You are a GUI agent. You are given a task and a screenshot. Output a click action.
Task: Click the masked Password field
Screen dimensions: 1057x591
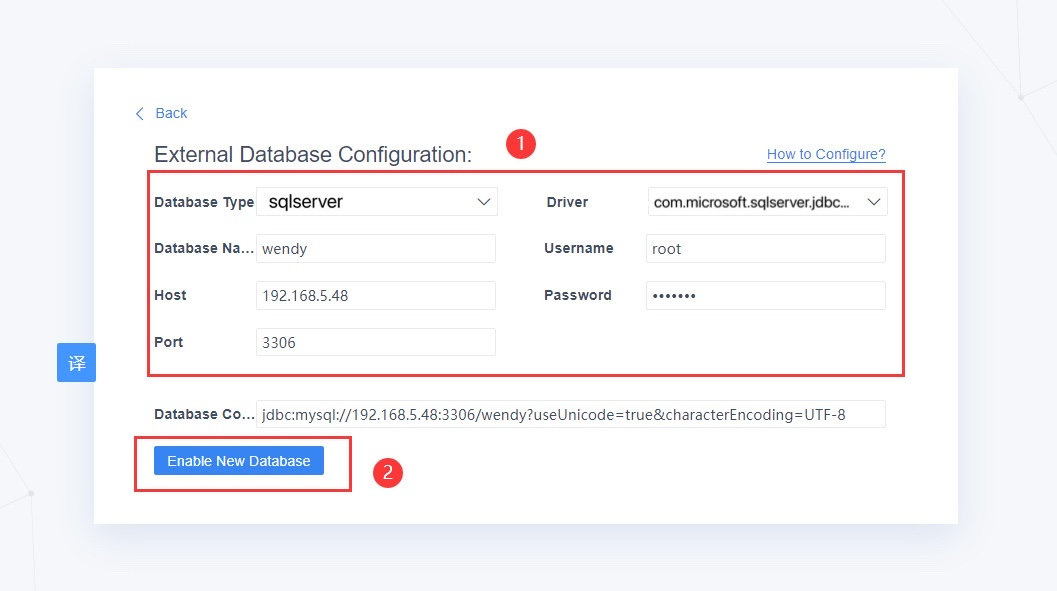pyautogui.click(x=765, y=295)
